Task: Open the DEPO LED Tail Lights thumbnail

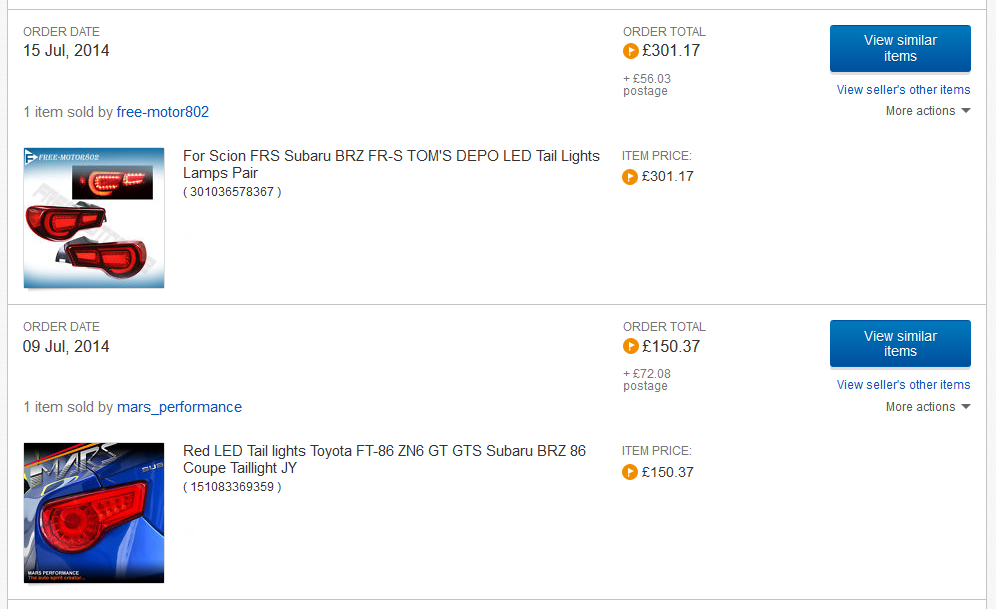Action: pos(94,218)
